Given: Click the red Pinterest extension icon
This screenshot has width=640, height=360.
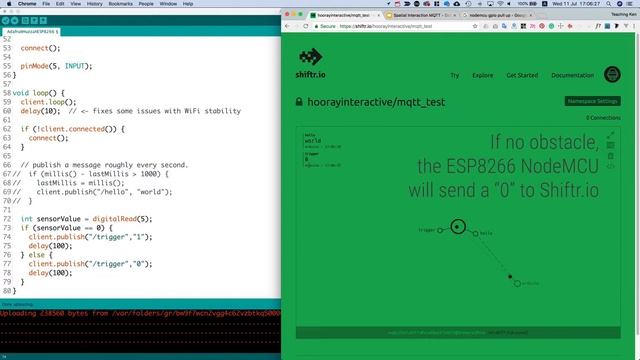Looking at the screenshot, I should point(542,26).
